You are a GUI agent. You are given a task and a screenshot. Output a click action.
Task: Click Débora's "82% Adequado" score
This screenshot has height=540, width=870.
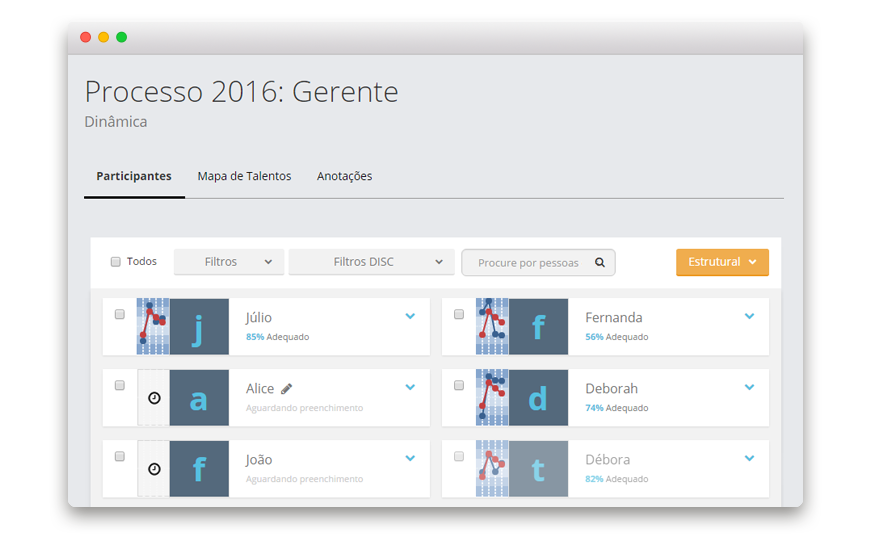[x=616, y=479]
